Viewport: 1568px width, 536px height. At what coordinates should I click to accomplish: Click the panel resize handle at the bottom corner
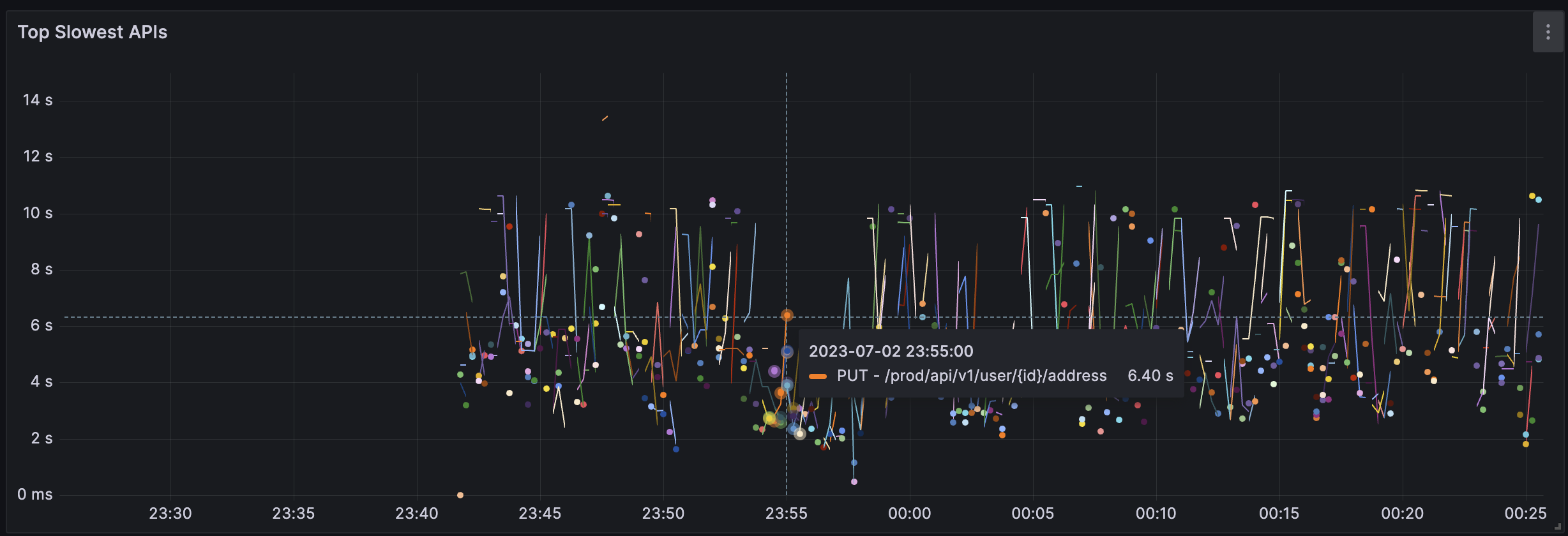(x=1558, y=527)
